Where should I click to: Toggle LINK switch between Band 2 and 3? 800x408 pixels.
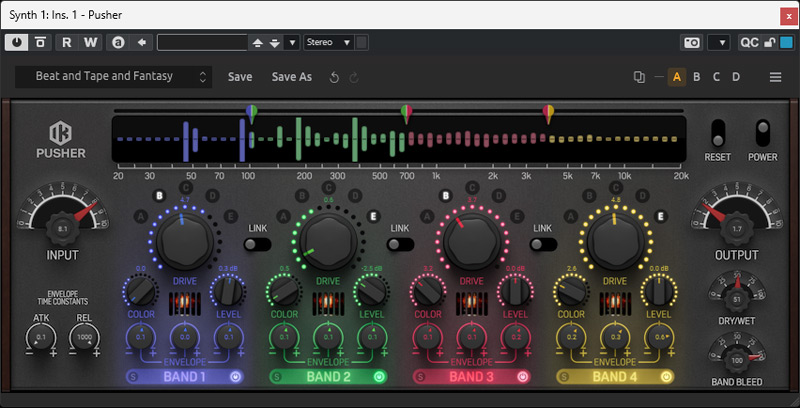[400, 245]
